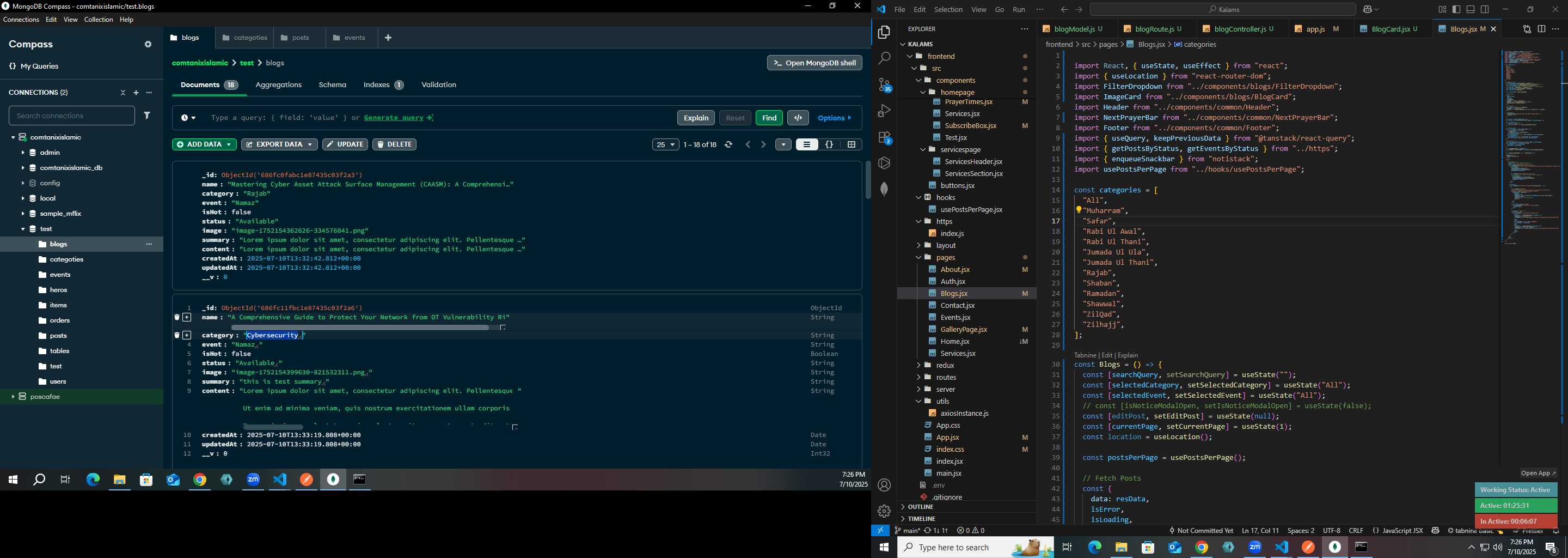Screen dimensions: 1568x558
Task: Open VS Code Search activity icon
Action: pyautogui.click(x=884, y=58)
